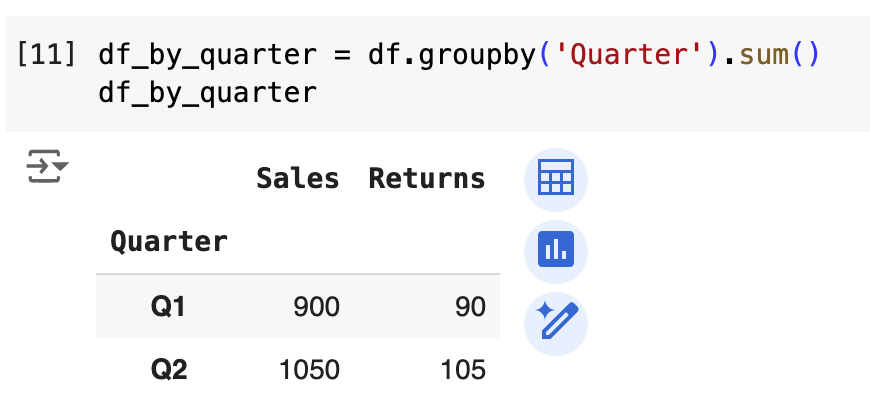Click df_by_quarter on the second code line
Viewport: 870px width, 414px height.
[207, 94]
